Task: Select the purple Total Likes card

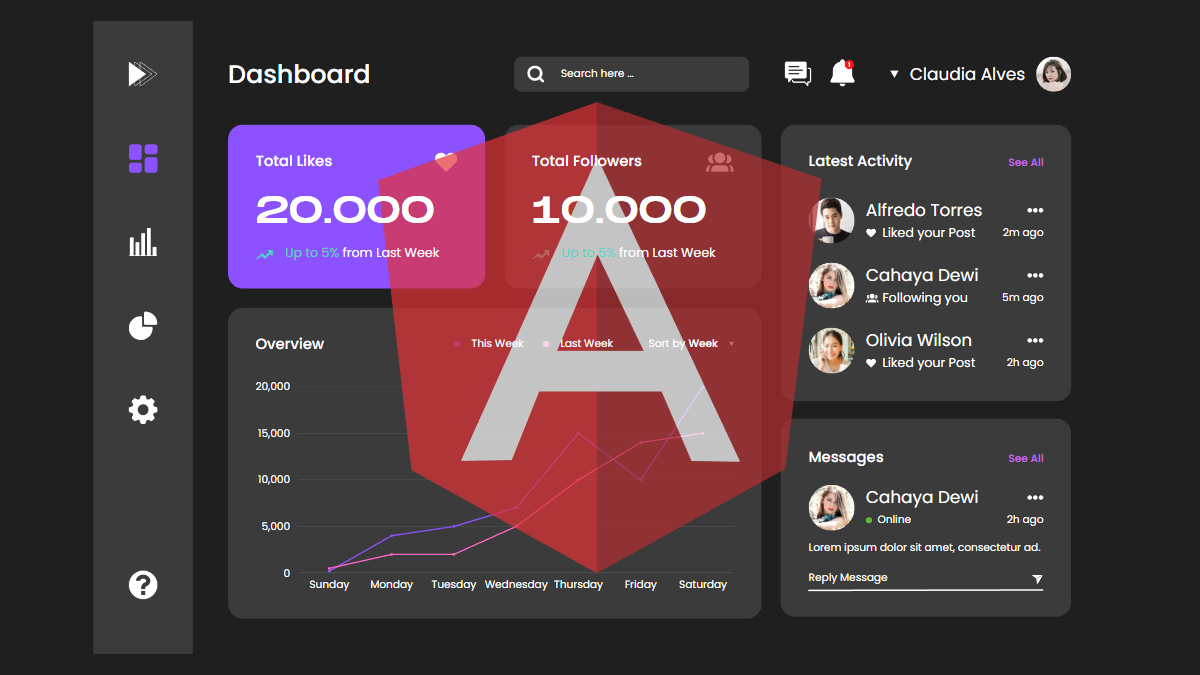Action: pyautogui.click(x=356, y=206)
